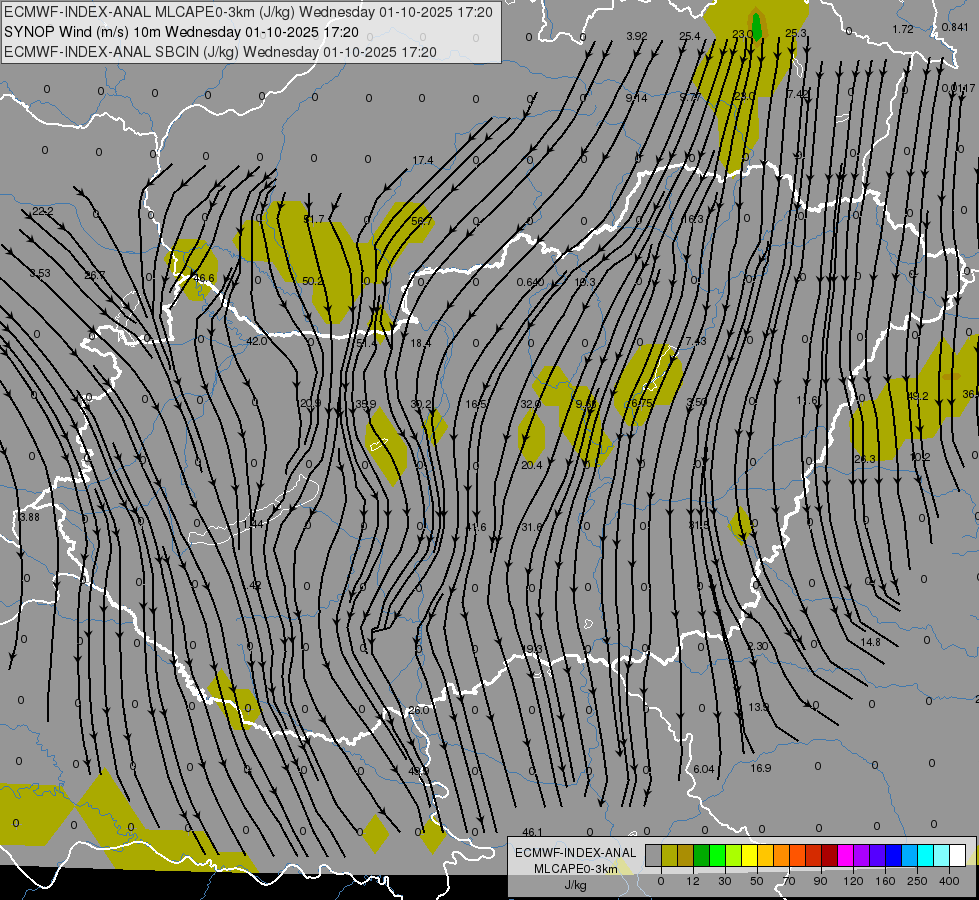Click the map value 7.43
979x900 pixels.
[x=696, y=341]
